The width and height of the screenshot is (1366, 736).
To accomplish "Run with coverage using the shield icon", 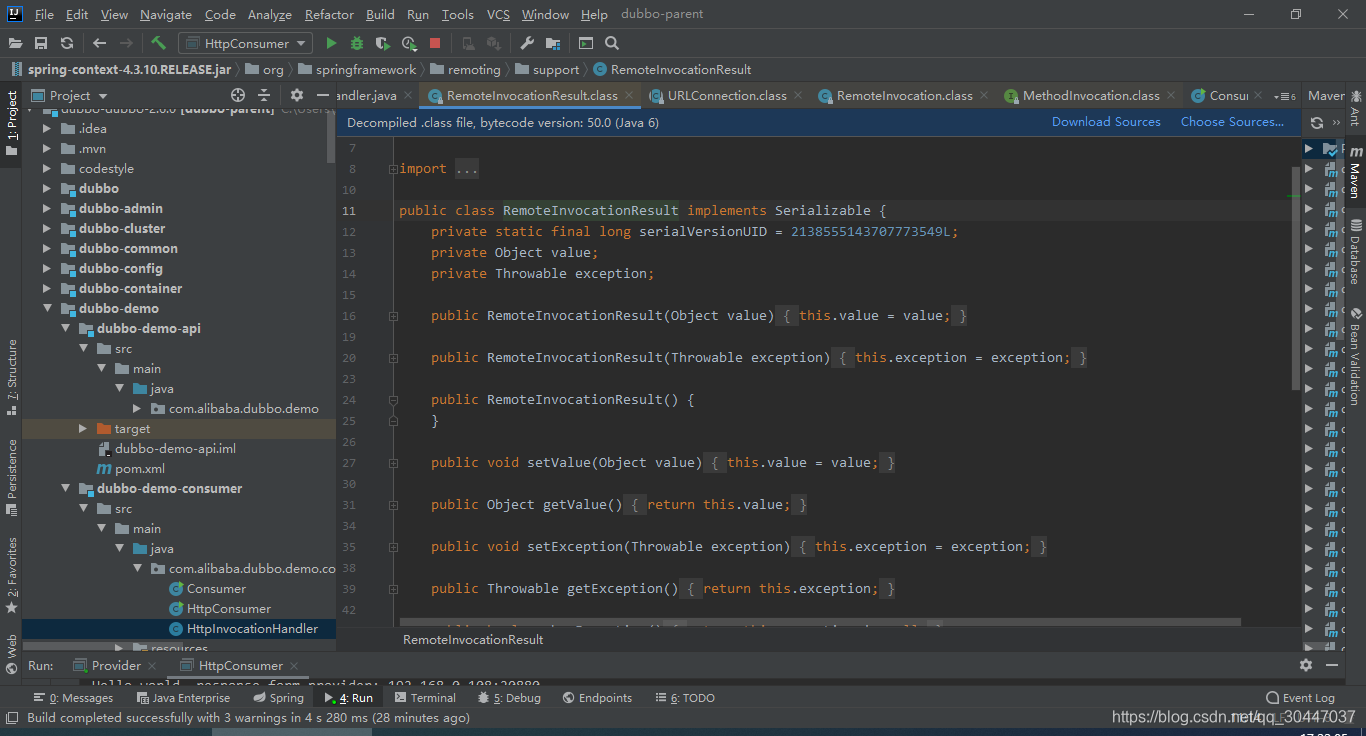I will click(x=383, y=43).
